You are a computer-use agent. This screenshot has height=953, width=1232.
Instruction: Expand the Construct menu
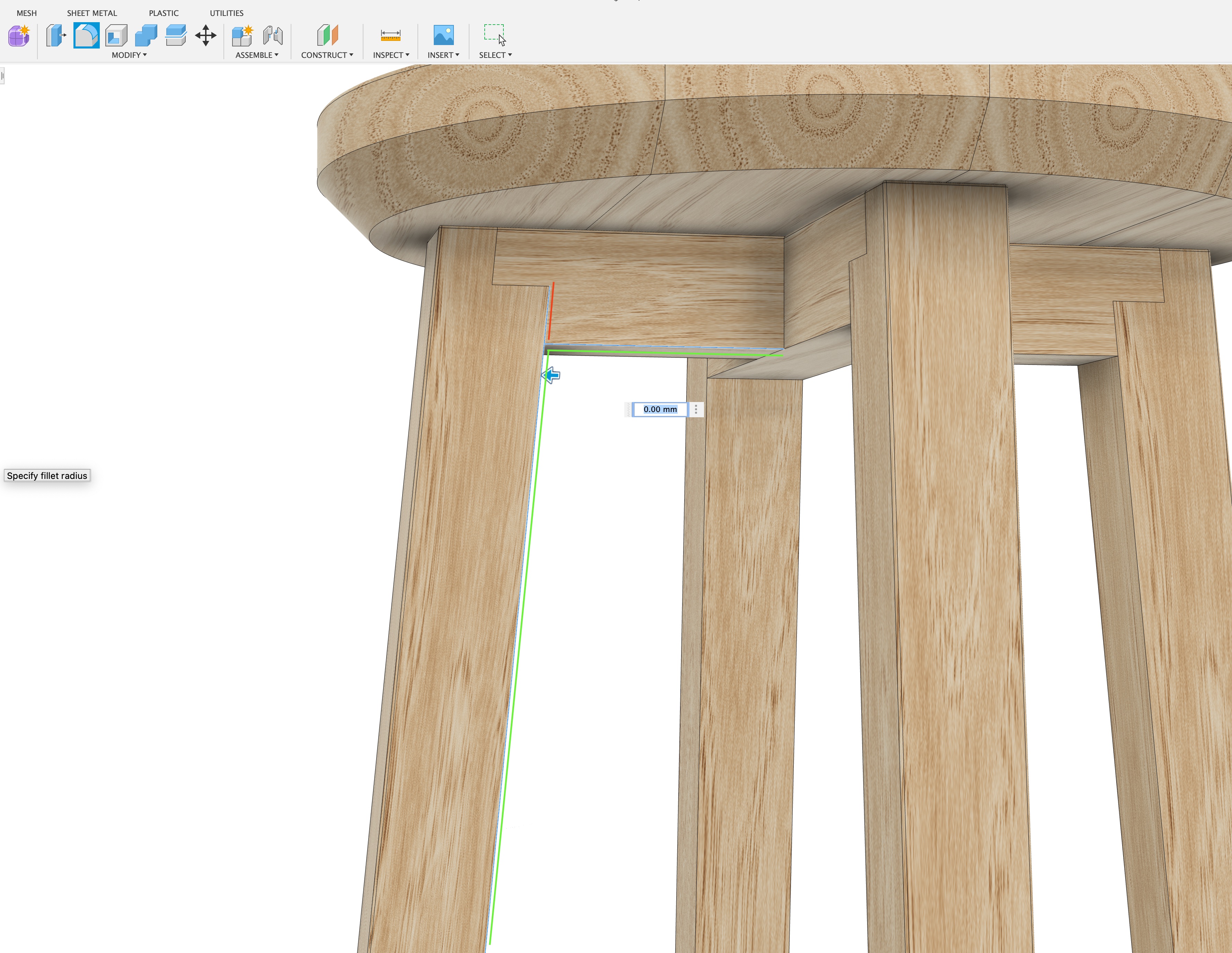327,55
